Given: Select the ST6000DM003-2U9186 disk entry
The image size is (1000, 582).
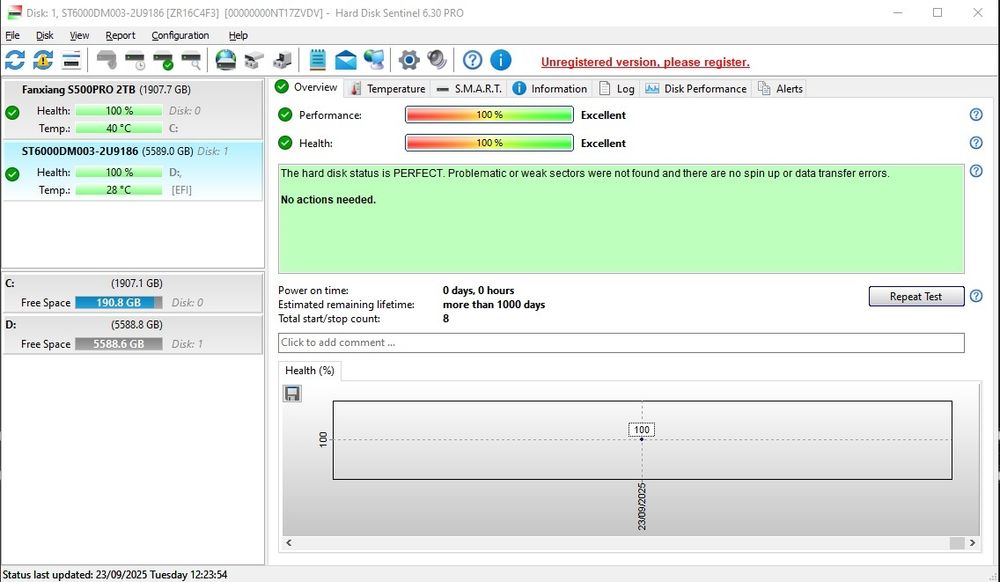Looking at the screenshot, I should tap(133, 171).
